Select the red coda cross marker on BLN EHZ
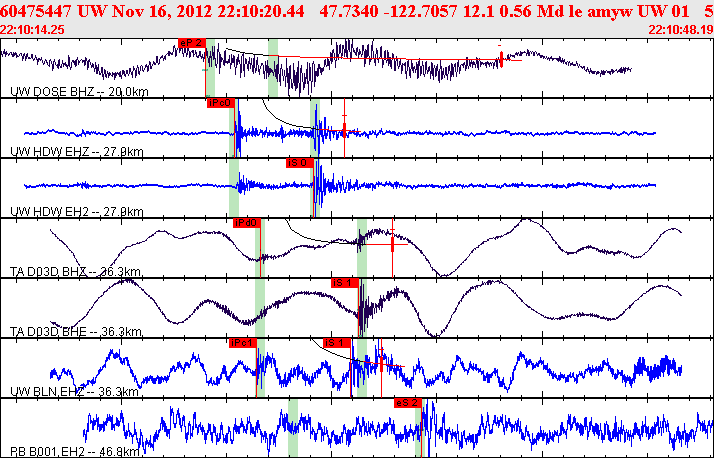This screenshot has height=458, width=714. click(381, 364)
